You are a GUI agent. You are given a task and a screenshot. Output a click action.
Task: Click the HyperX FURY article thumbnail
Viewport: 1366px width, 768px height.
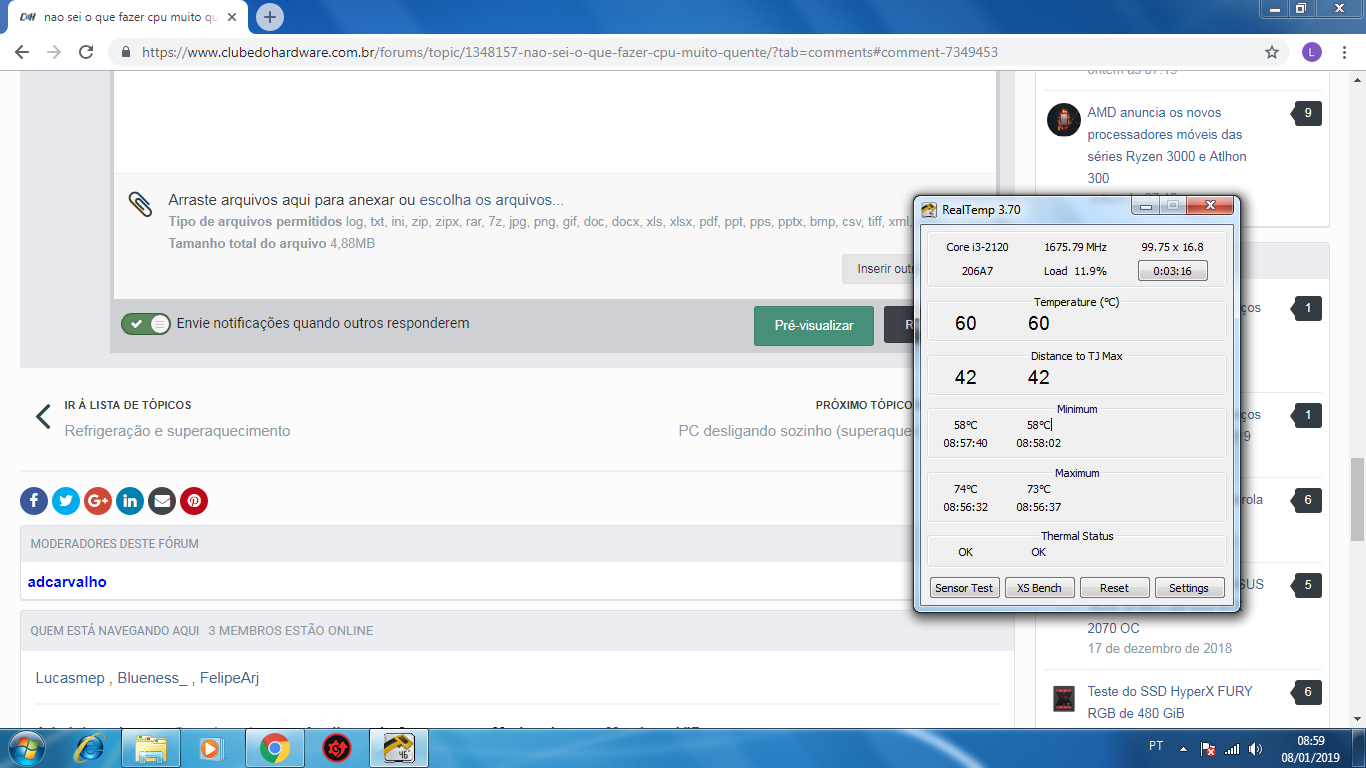tap(1064, 698)
